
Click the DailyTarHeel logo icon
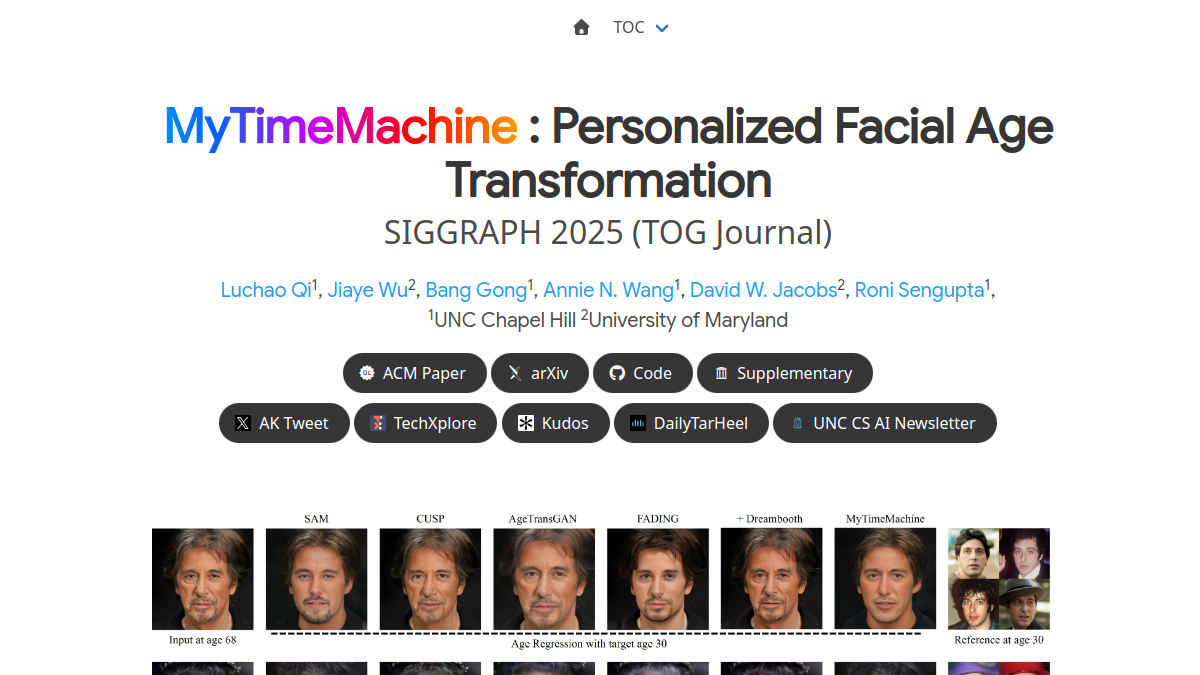[638, 423]
